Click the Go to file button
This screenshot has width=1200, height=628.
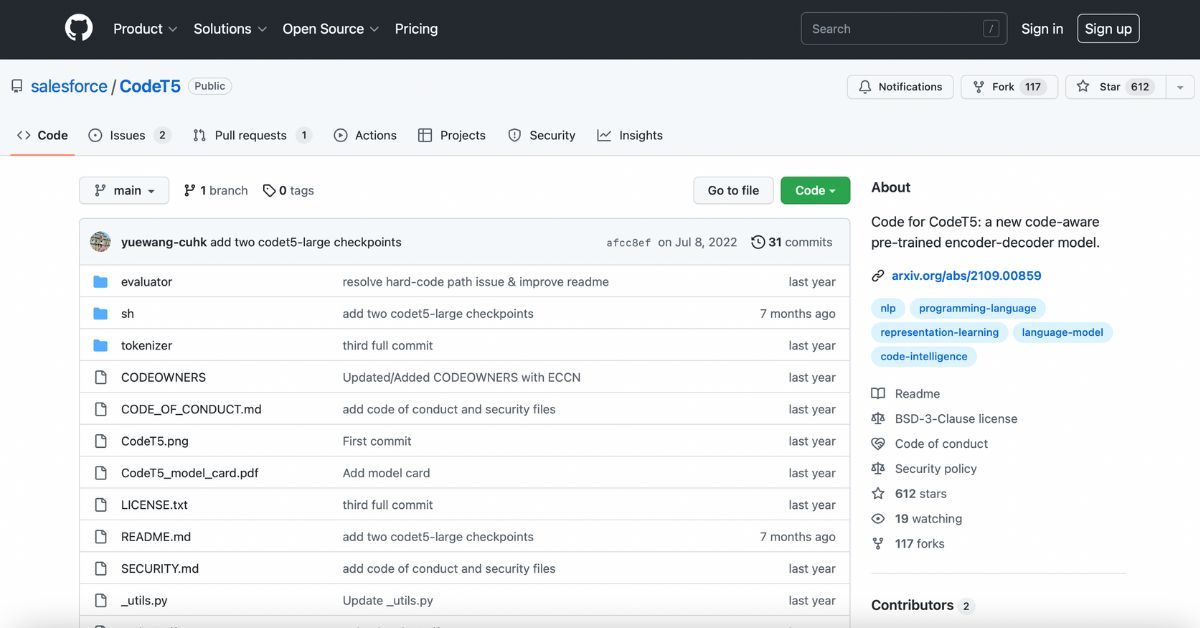click(x=733, y=190)
